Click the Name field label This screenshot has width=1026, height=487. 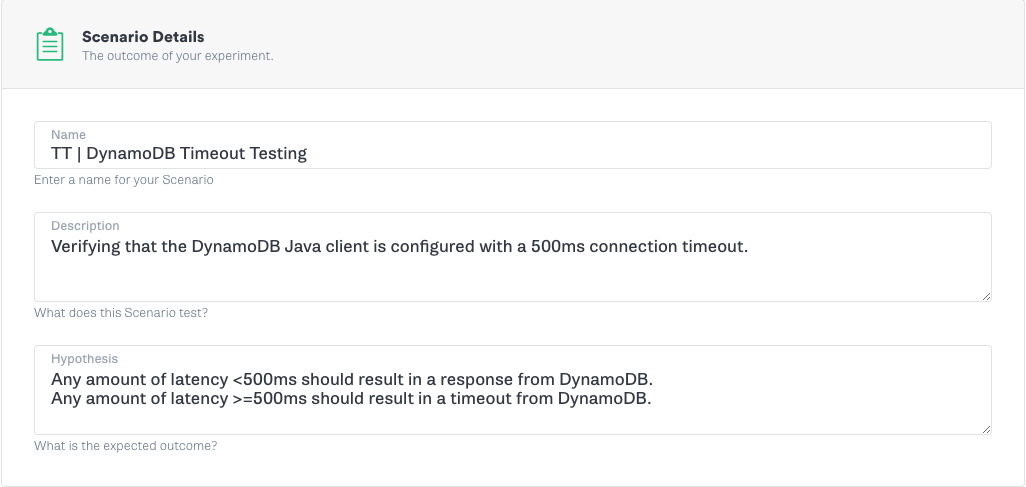(68, 134)
